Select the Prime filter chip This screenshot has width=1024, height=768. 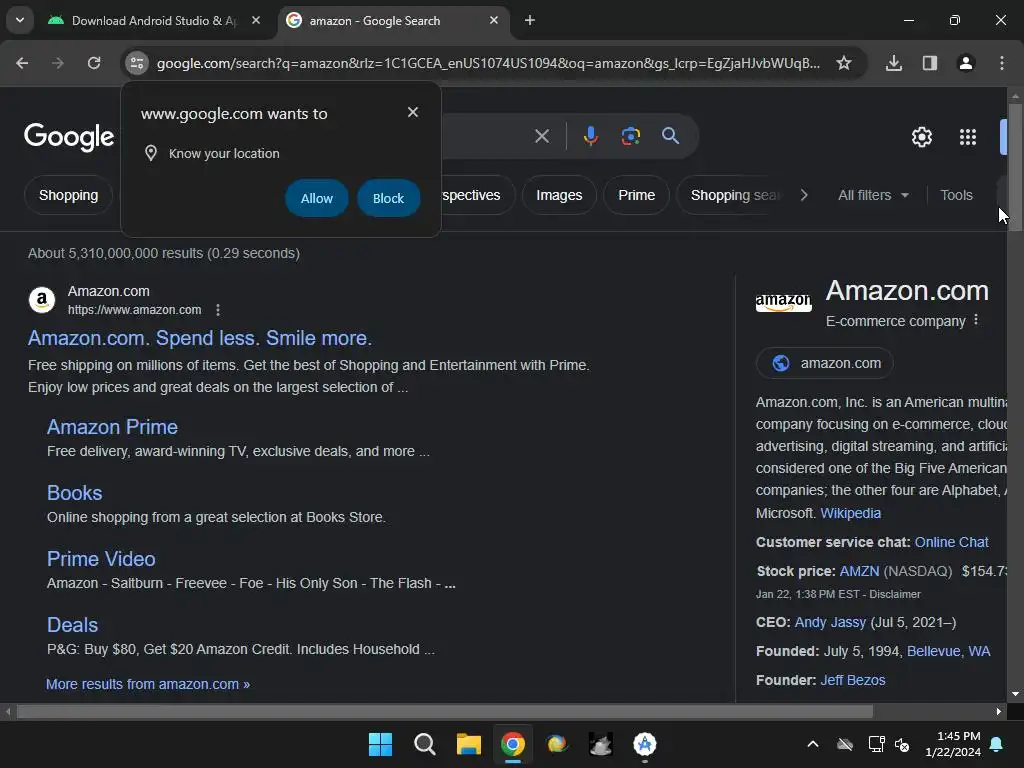pos(637,195)
